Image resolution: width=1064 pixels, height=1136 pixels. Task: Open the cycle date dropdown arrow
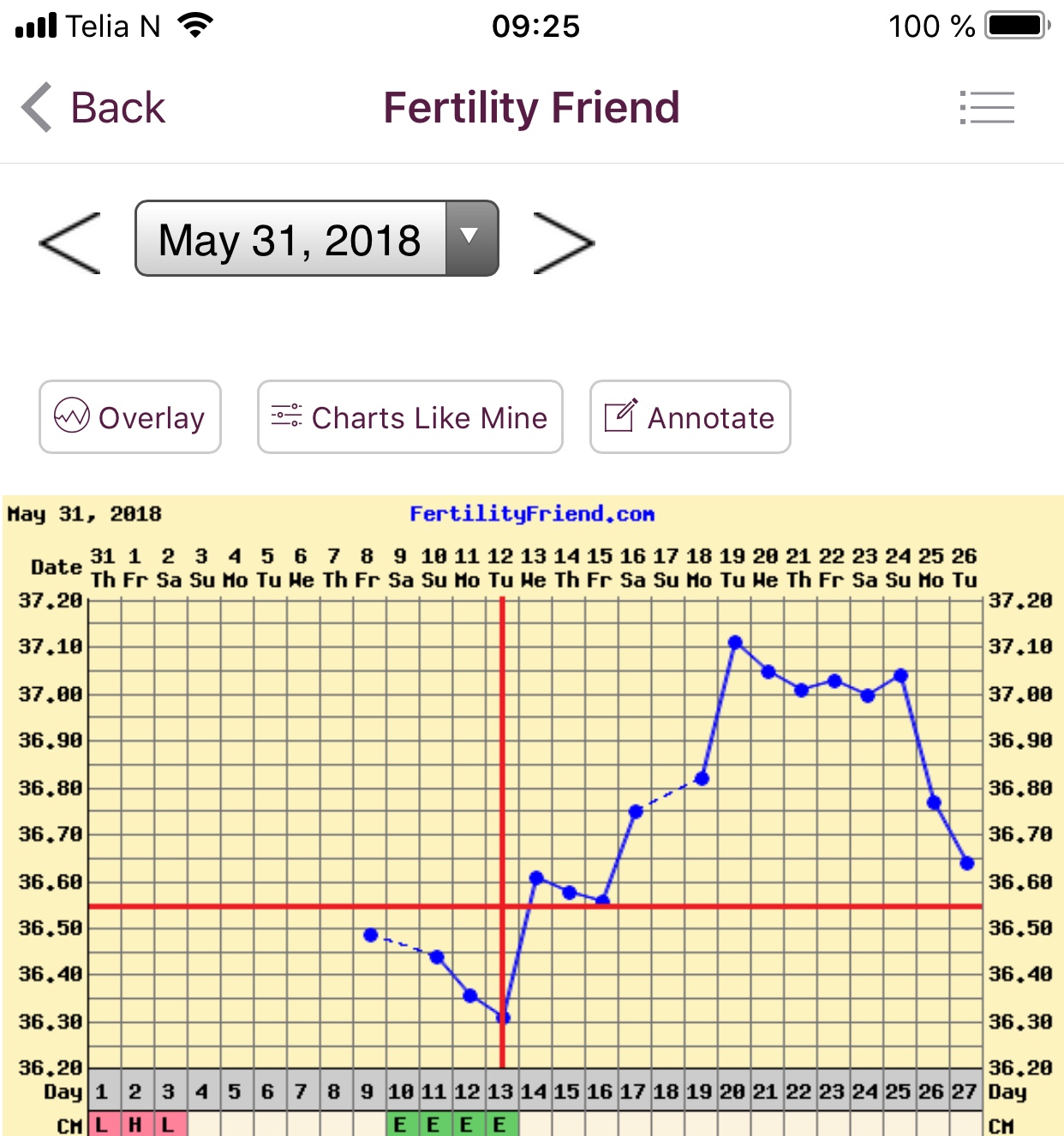tap(470, 238)
